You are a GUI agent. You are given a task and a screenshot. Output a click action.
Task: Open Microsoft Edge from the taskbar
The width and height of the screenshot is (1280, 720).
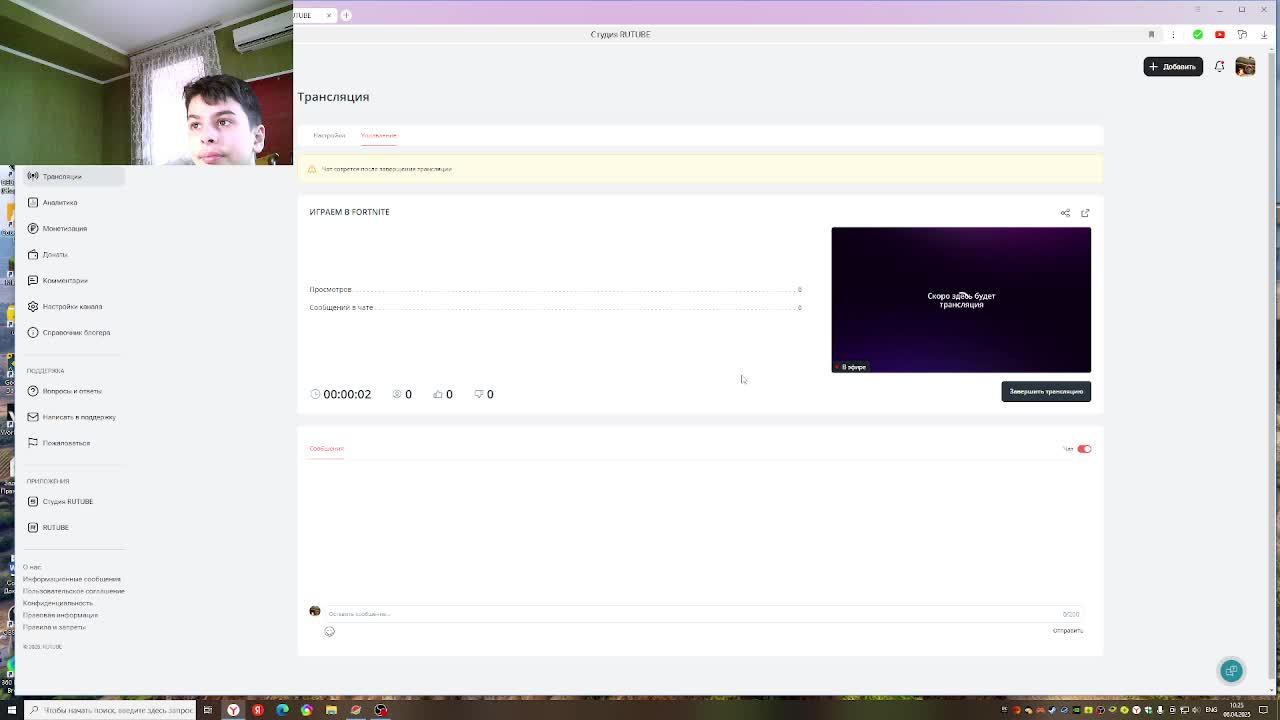[282, 710]
